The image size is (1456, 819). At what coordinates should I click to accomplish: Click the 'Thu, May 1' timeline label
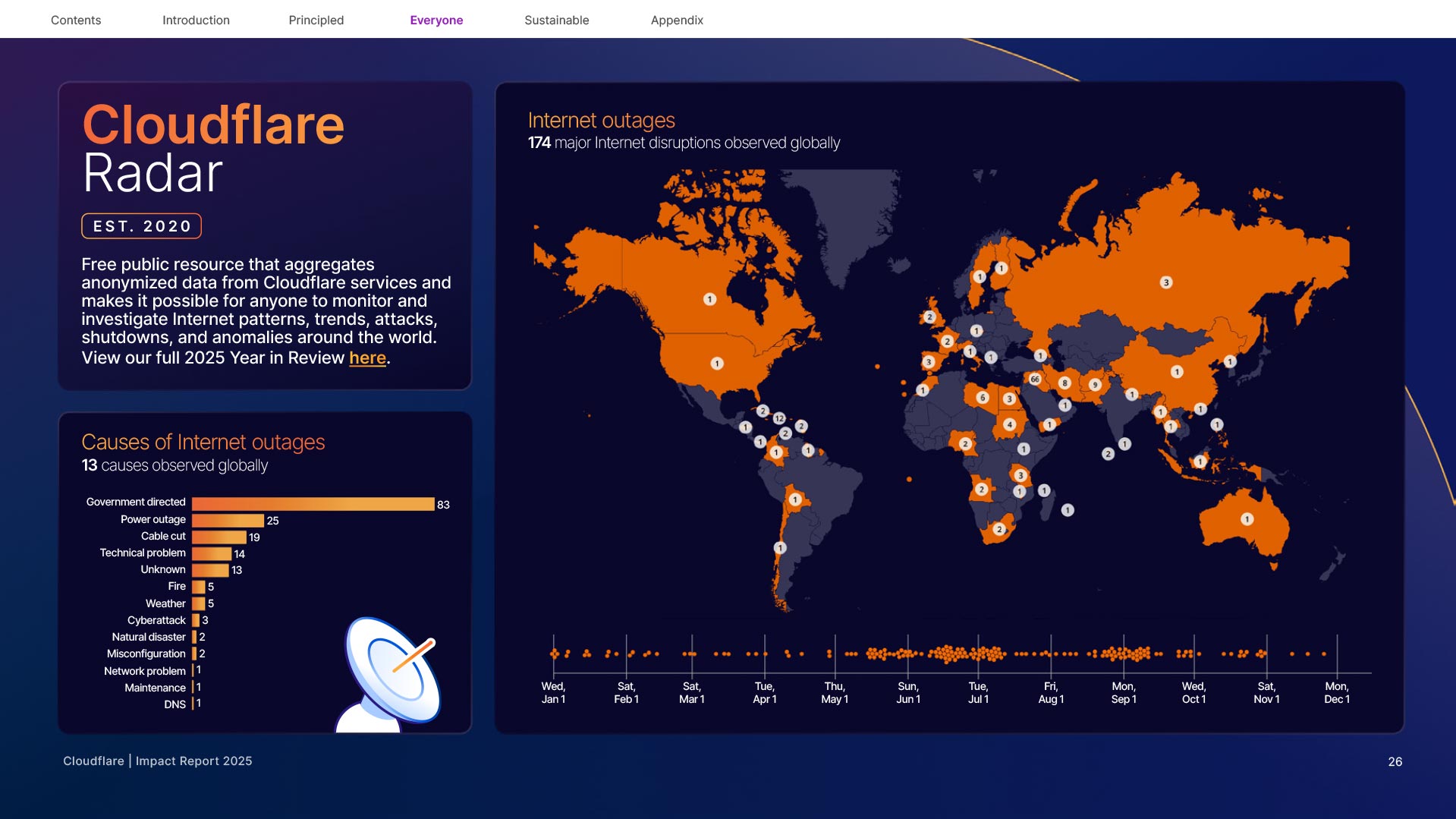(x=835, y=692)
